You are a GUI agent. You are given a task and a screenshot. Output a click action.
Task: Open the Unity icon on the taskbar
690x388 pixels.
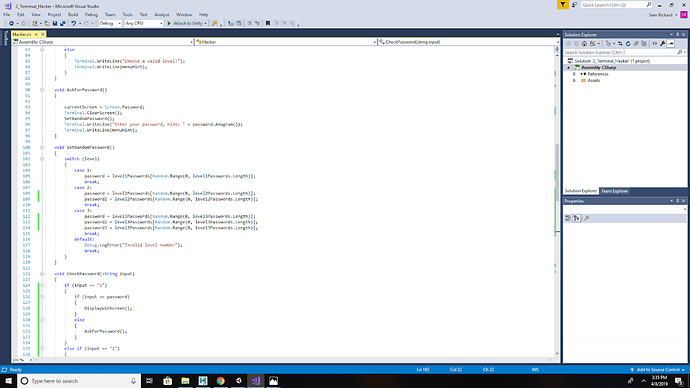pyautogui.click(x=238, y=381)
